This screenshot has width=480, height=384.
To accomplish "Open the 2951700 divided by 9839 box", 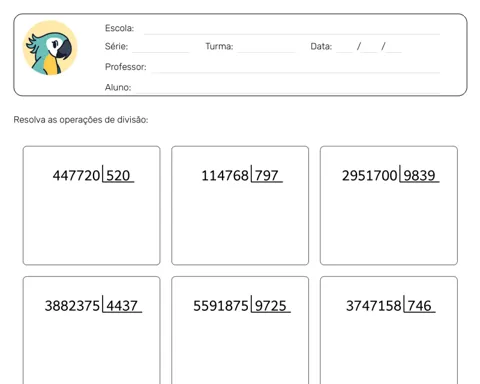I will click(x=389, y=205).
